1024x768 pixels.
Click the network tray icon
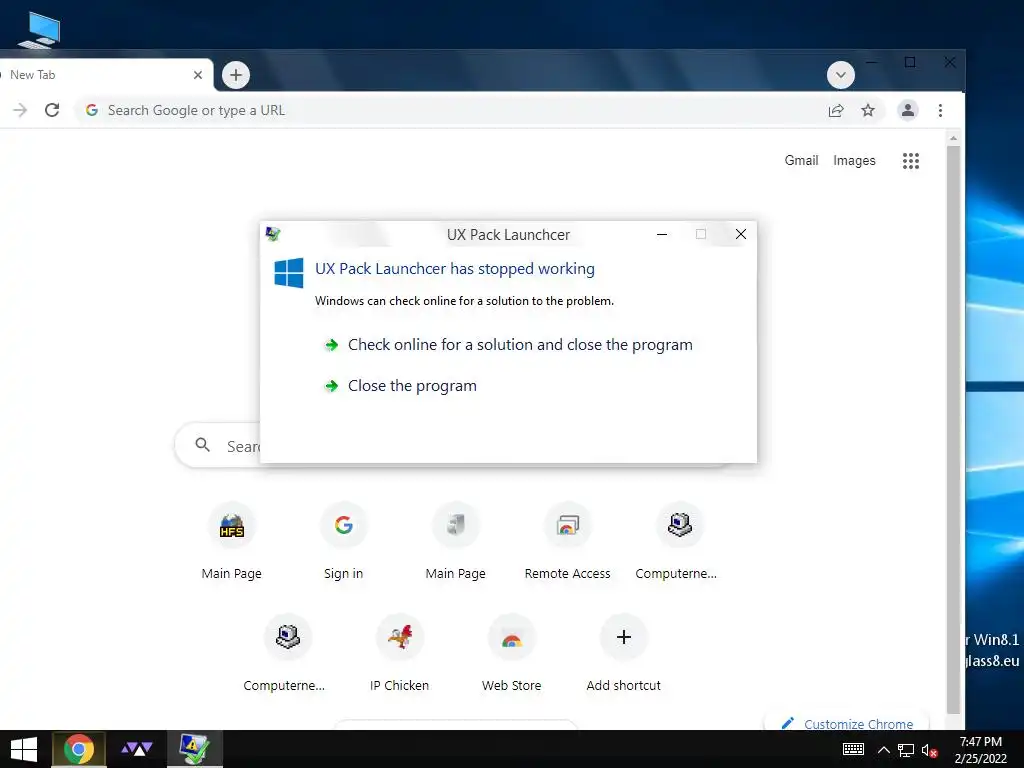tap(906, 750)
